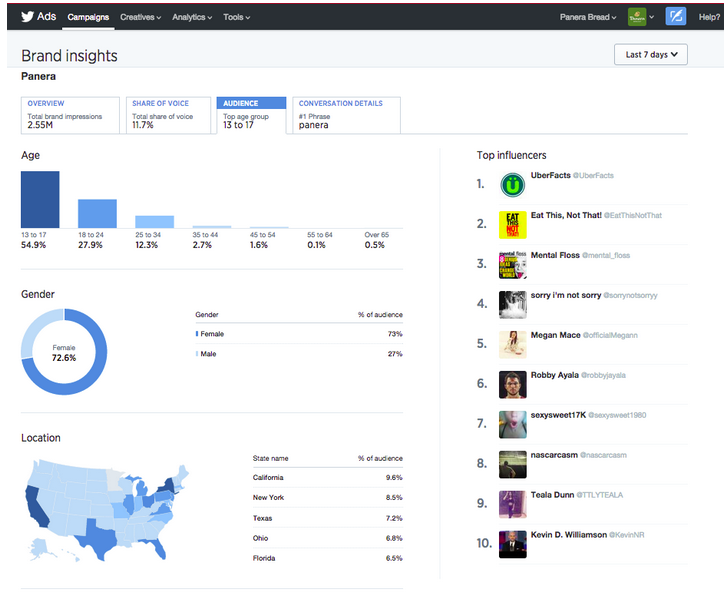This screenshot has width=724, height=609.
Task: Open Megan Mace influencer profile link
Action: (556, 336)
